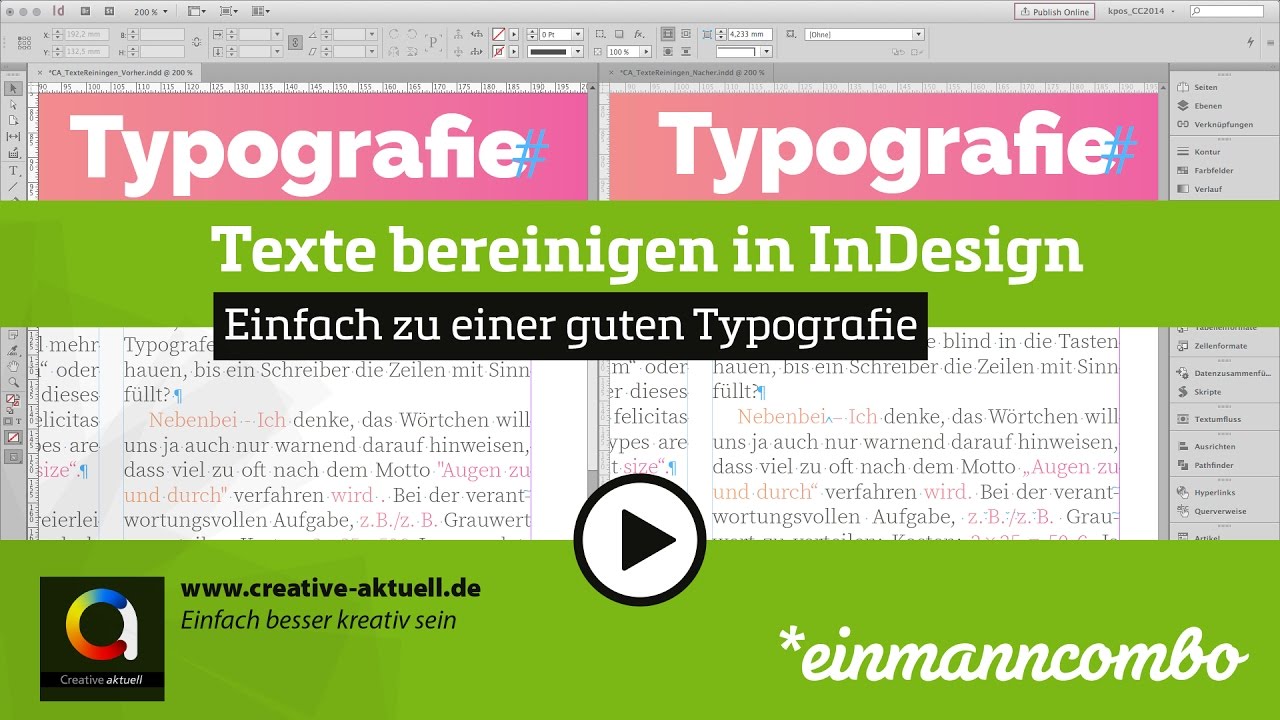Click the stroke weight stepper arrows
Screen dimensions: 1280x720
pos(533,34)
